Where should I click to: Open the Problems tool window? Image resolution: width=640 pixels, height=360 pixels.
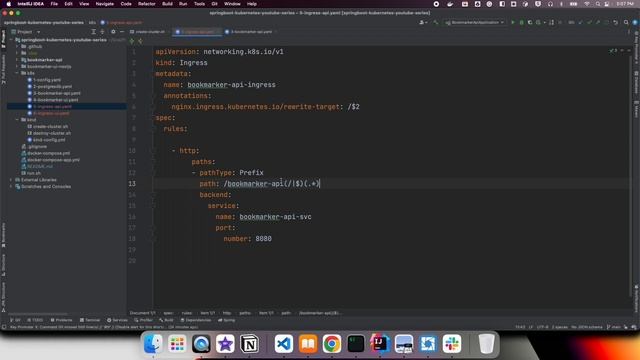click(x=61, y=320)
